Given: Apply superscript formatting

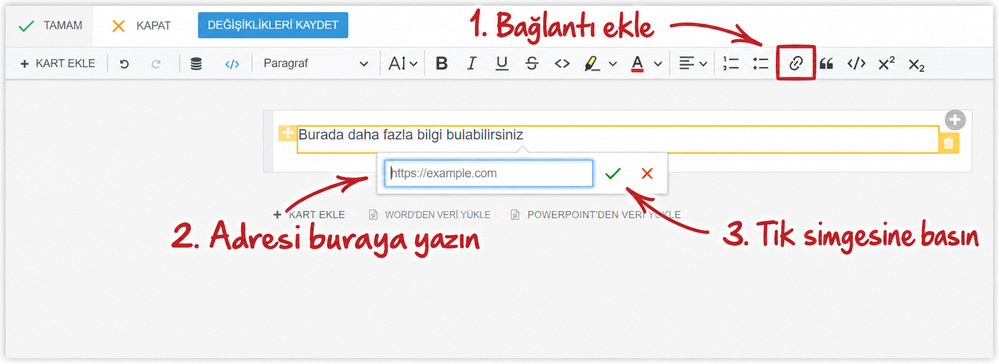Looking at the screenshot, I should pos(886,64).
